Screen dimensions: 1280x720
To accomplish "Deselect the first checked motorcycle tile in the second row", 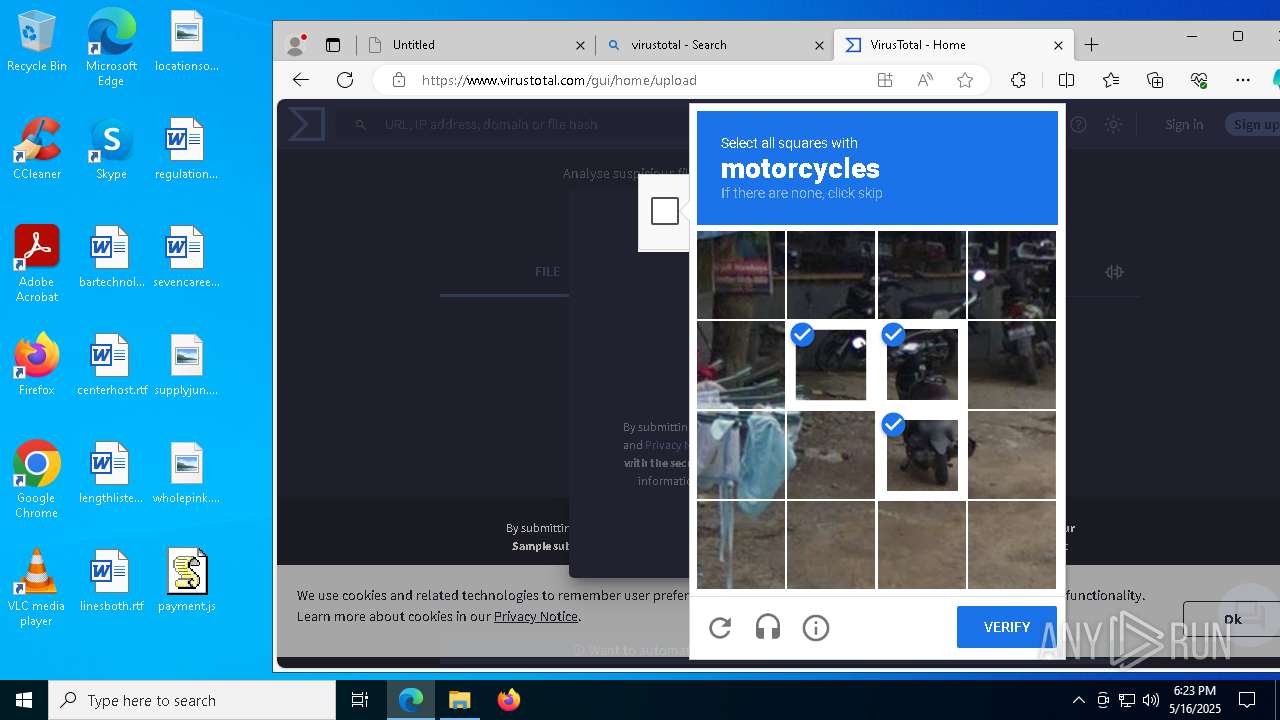I will coord(831,365).
